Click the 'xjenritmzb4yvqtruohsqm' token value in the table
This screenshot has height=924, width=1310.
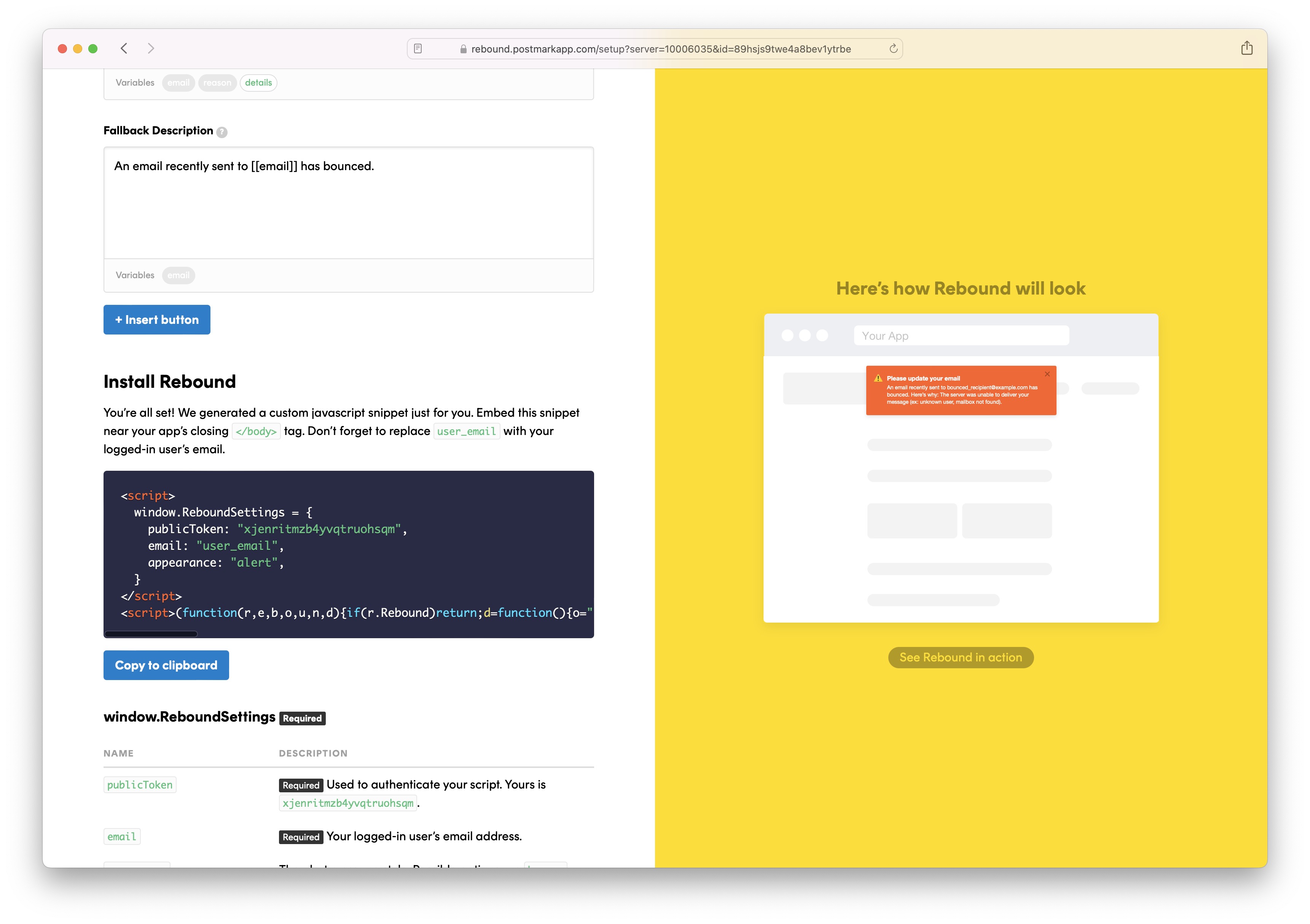tap(348, 803)
